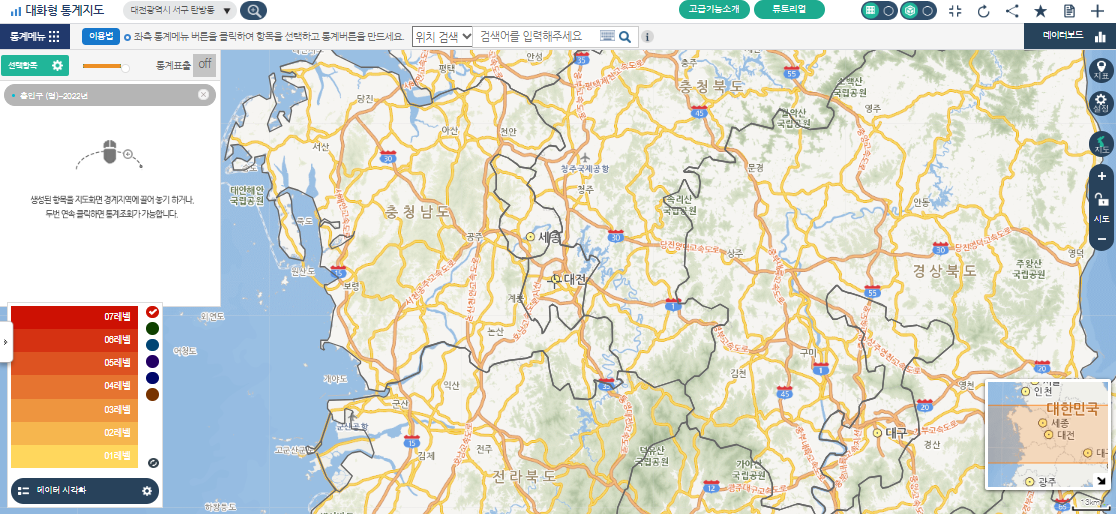
Task: Click the zoom-to-region magnifier icon
Action: pos(253,11)
